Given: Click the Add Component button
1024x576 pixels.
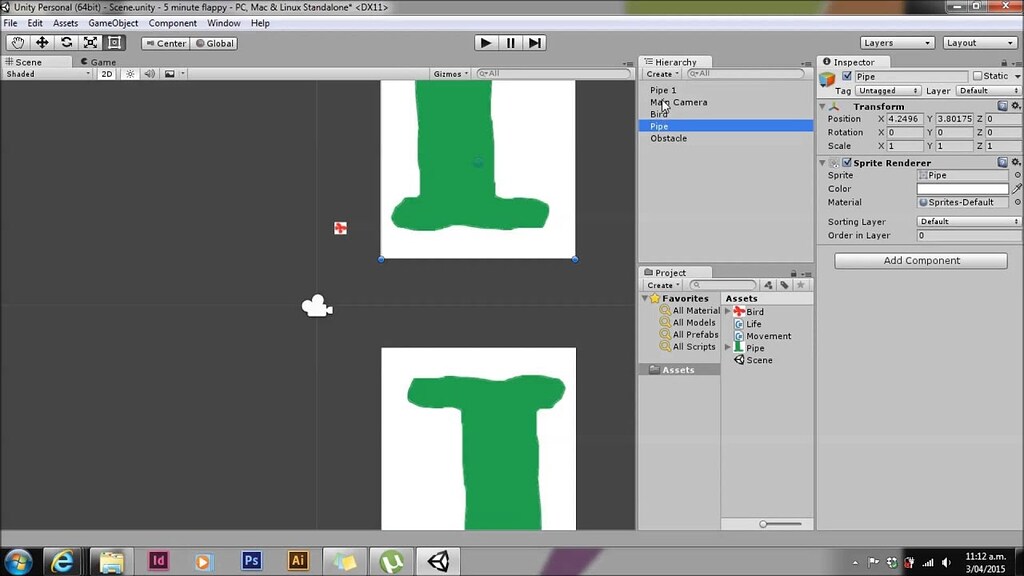Looking at the screenshot, I should 919,260.
